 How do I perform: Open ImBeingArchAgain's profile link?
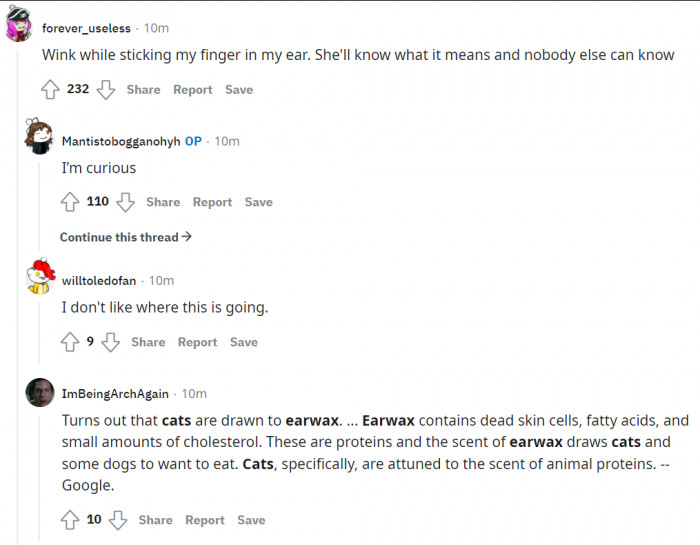point(115,394)
